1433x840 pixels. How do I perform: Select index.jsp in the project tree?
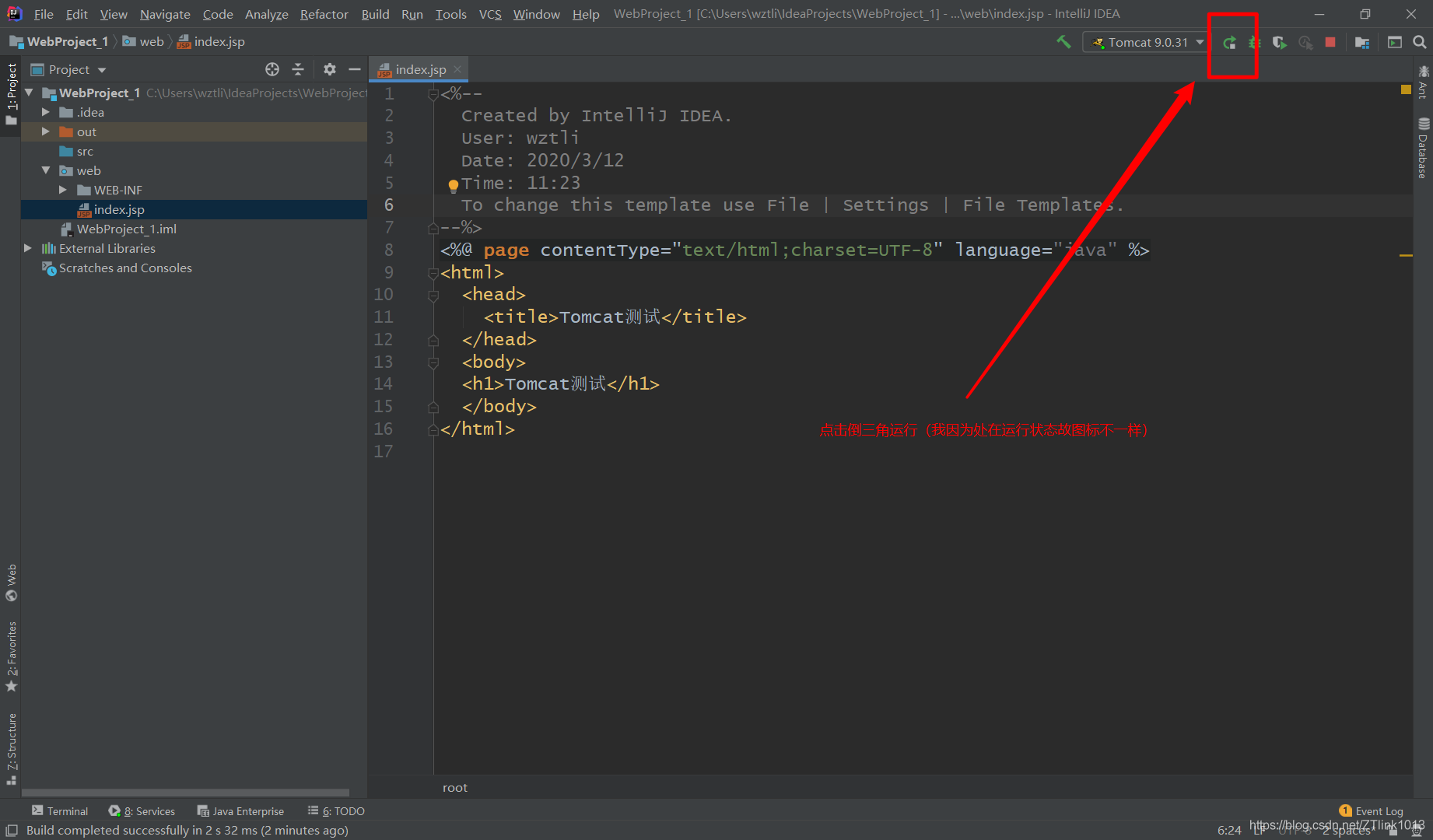pos(194,209)
